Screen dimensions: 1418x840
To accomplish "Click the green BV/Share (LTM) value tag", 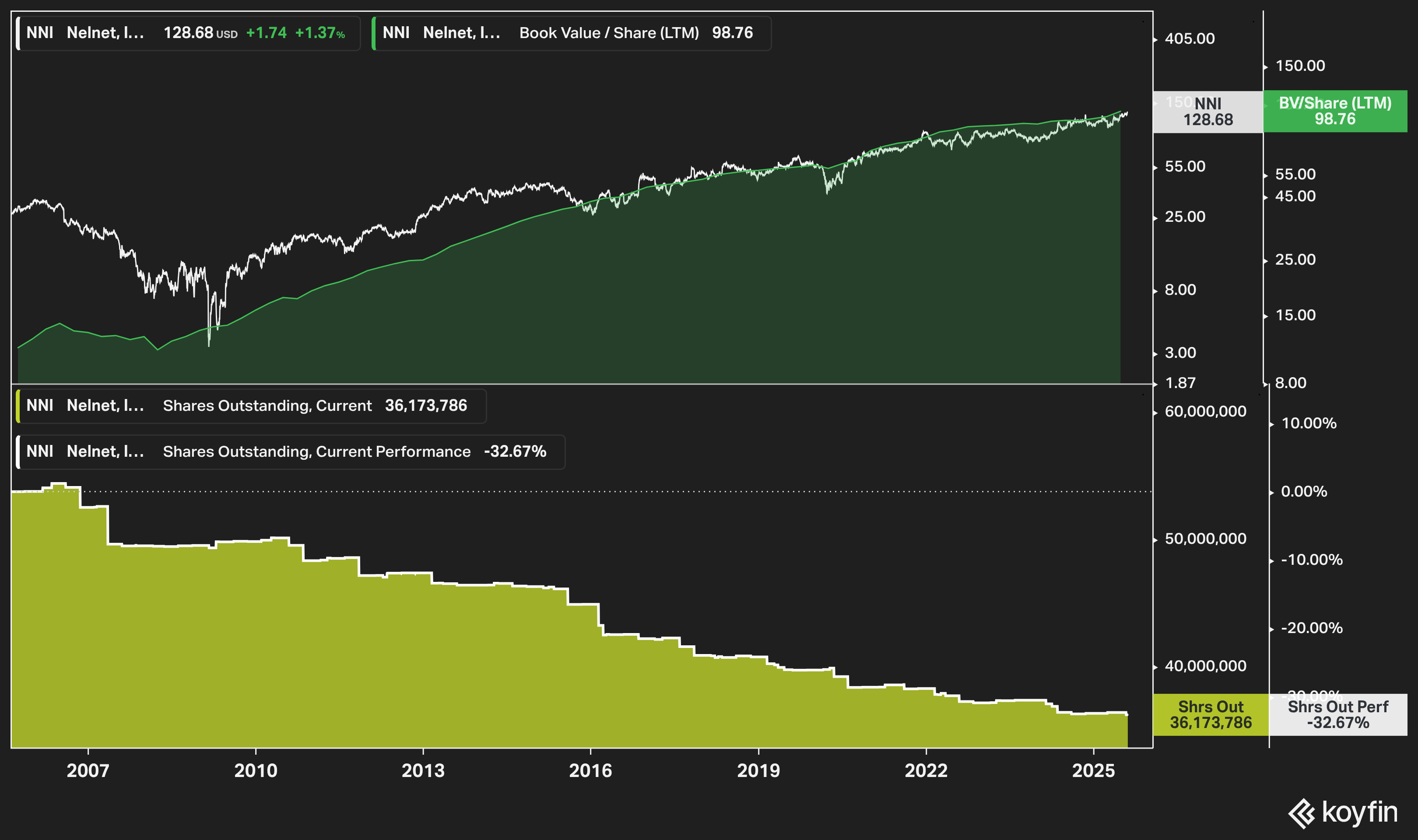I will 1334,112.
